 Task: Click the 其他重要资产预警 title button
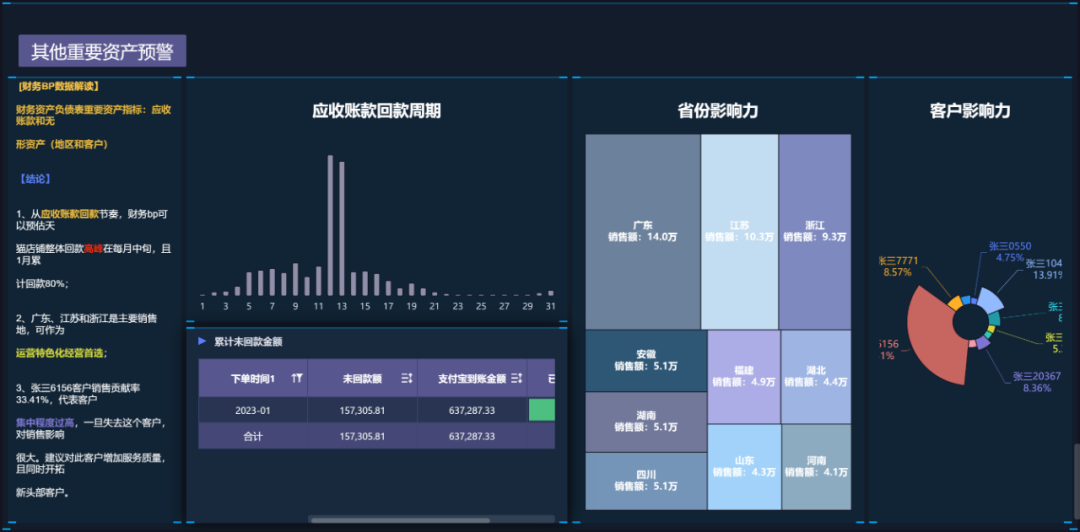click(x=102, y=51)
